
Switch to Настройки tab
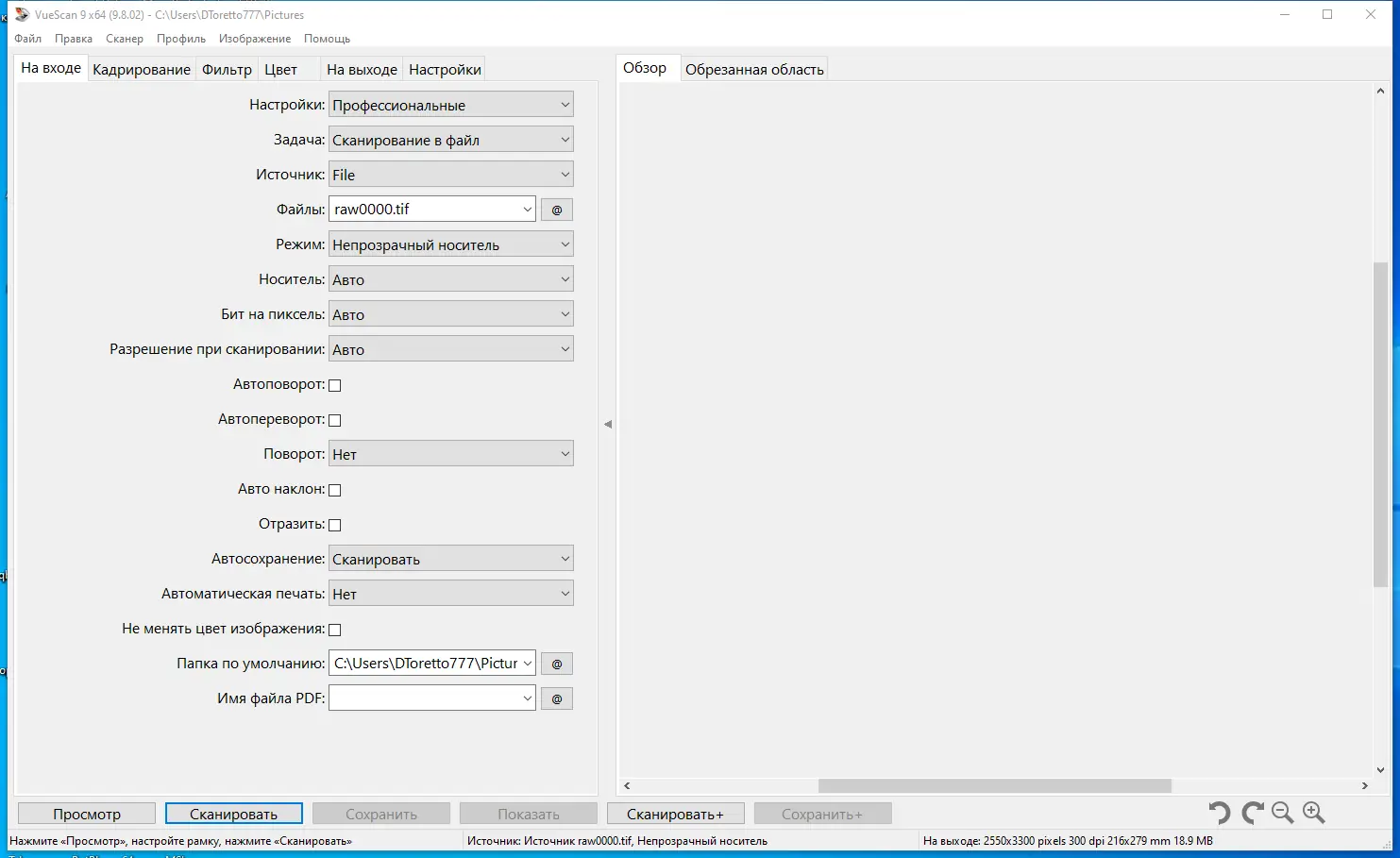point(446,70)
